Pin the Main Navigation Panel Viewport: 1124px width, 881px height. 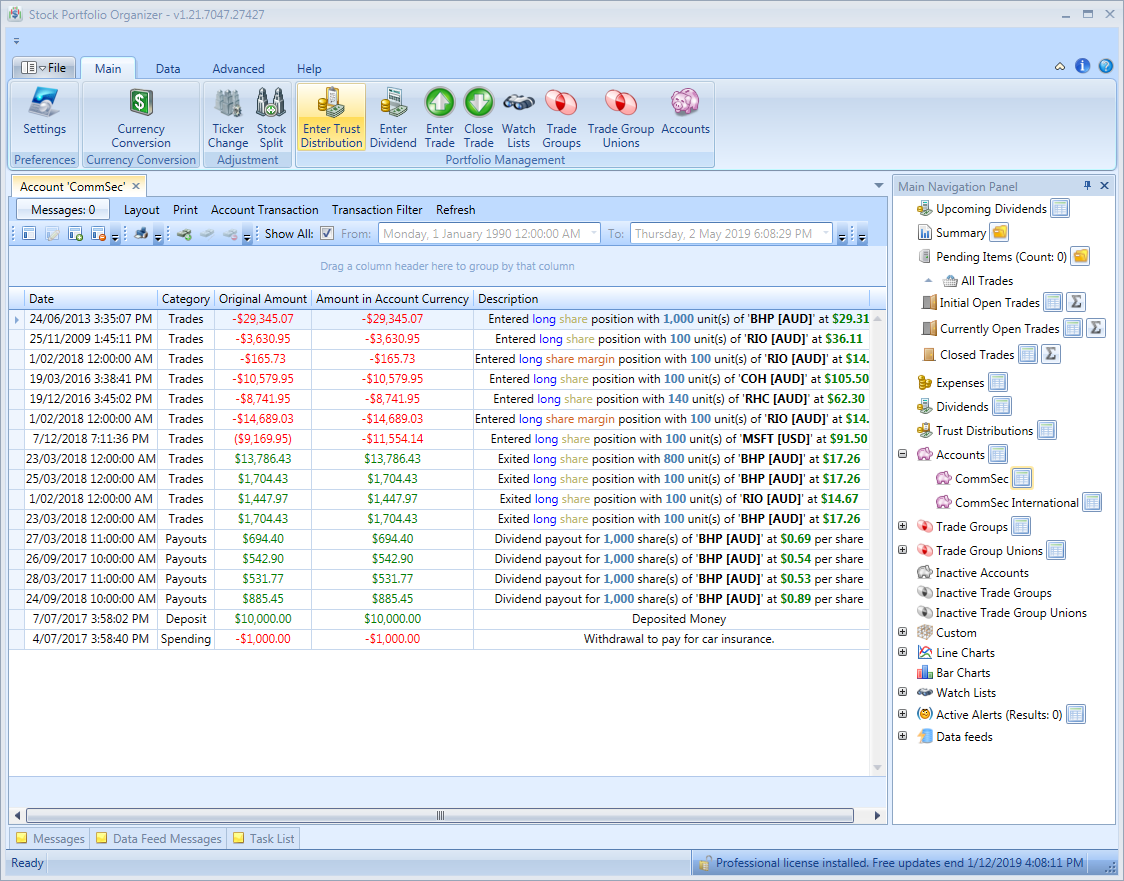click(x=1087, y=186)
